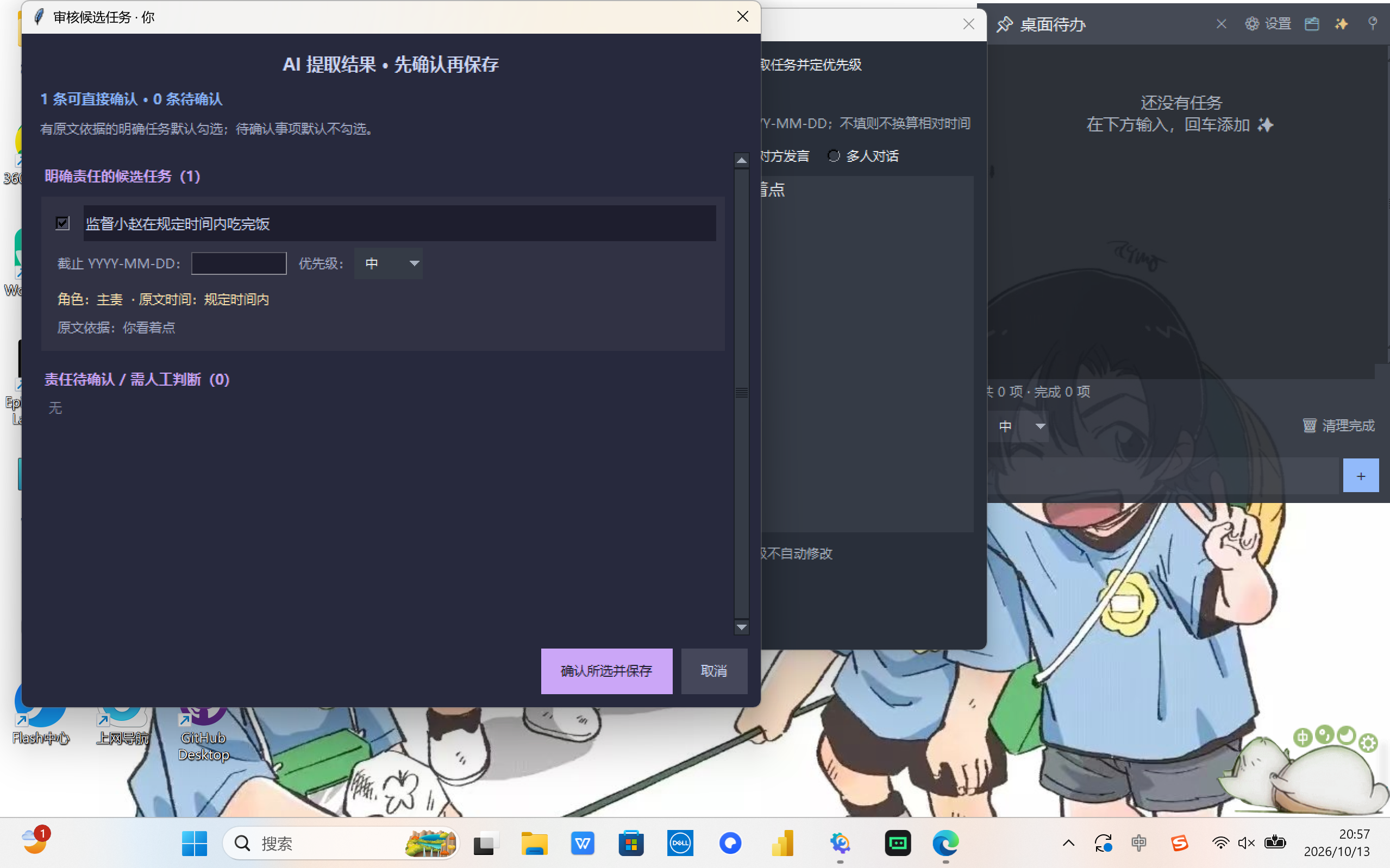Click the Wi-Fi tray icon

pos(1220,844)
